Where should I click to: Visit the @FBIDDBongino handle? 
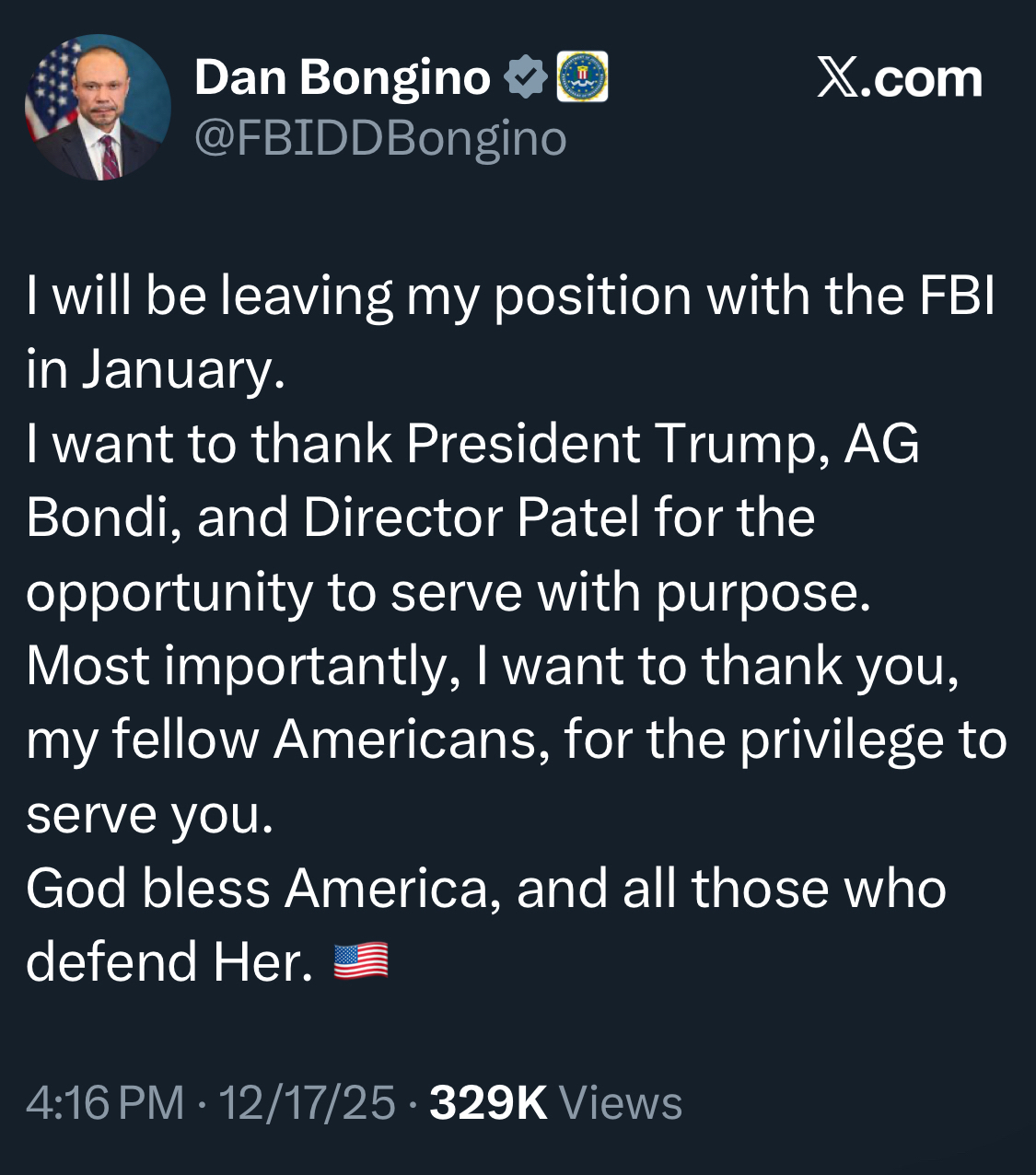pyautogui.click(x=380, y=138)
